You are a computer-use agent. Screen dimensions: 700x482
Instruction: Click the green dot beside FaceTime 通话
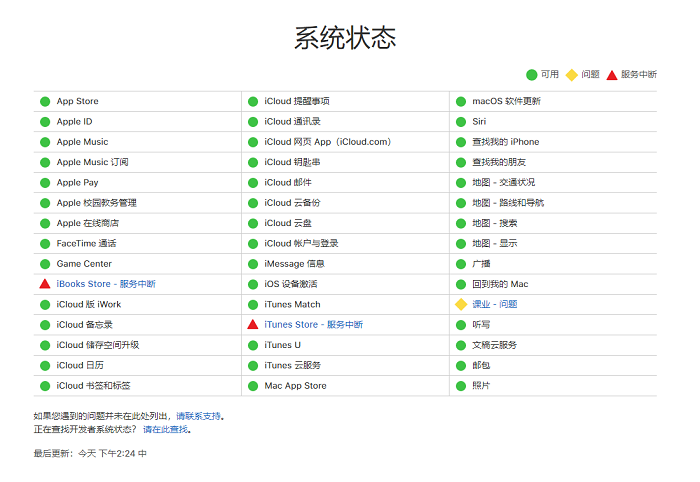(x=45, y=244)
